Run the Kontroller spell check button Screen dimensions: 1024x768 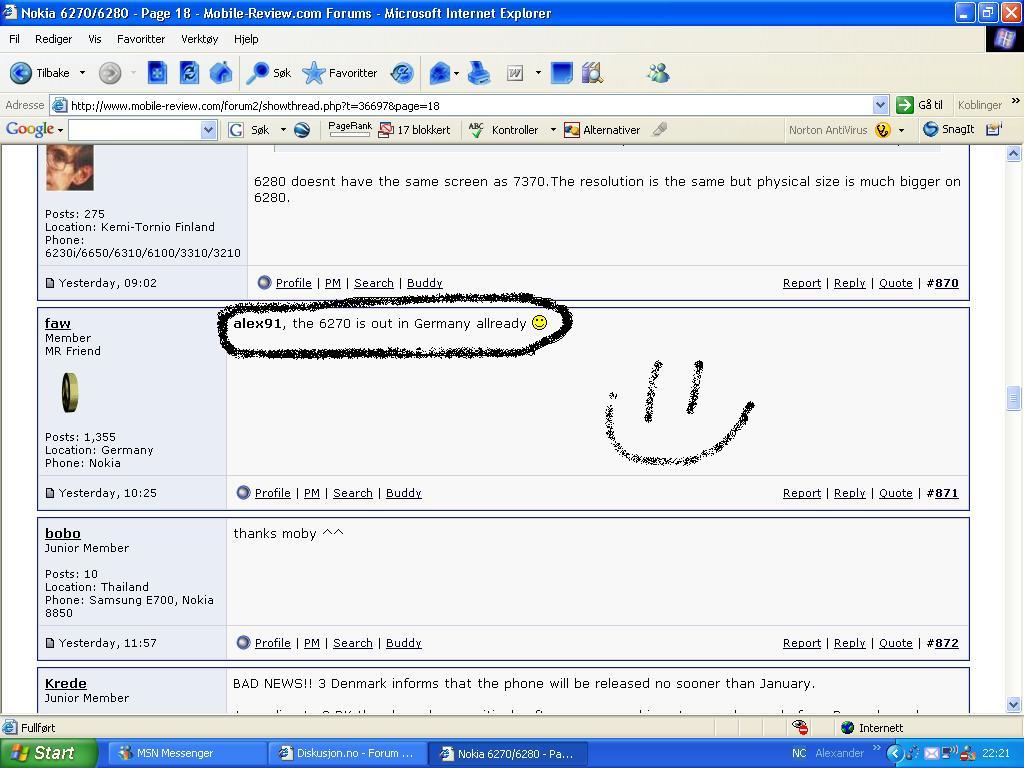[x=504, y=130]
